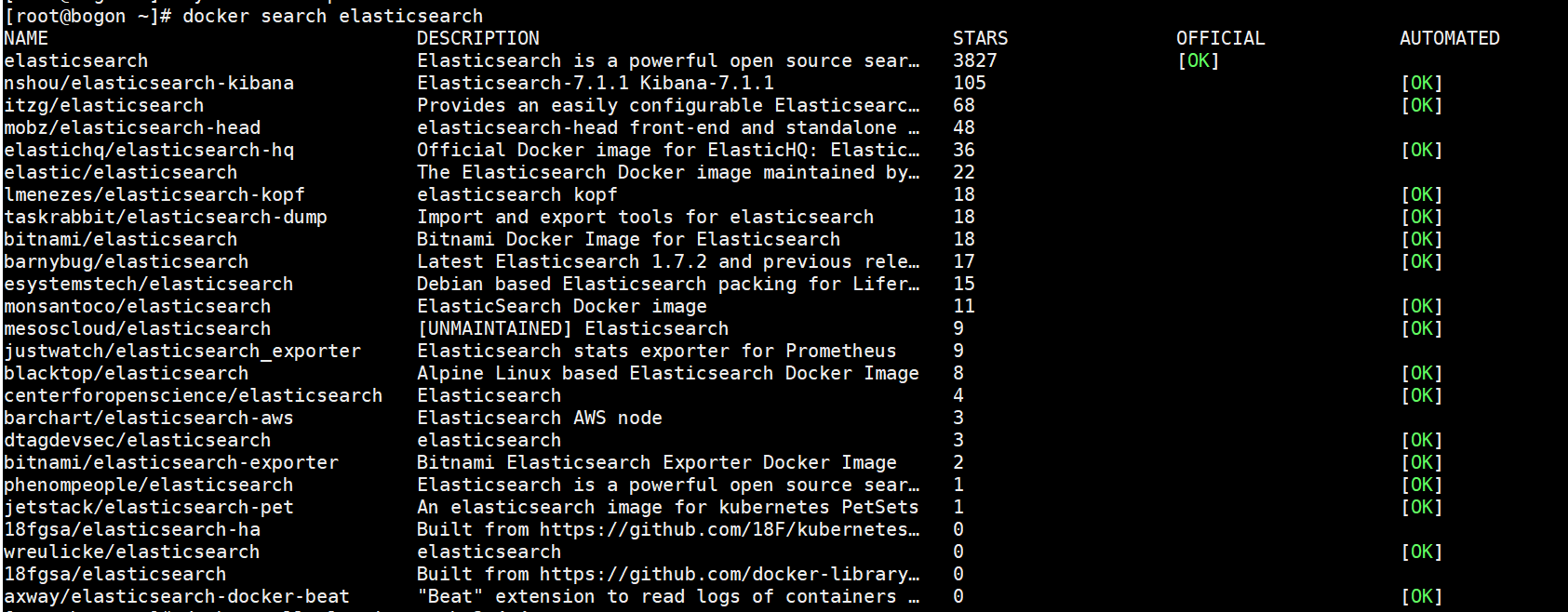Select the image name justwatch/elasticsearch_exporter
Image resolution: width=1568 pixels, height=612 pixels.
click(x=182, y=351)
